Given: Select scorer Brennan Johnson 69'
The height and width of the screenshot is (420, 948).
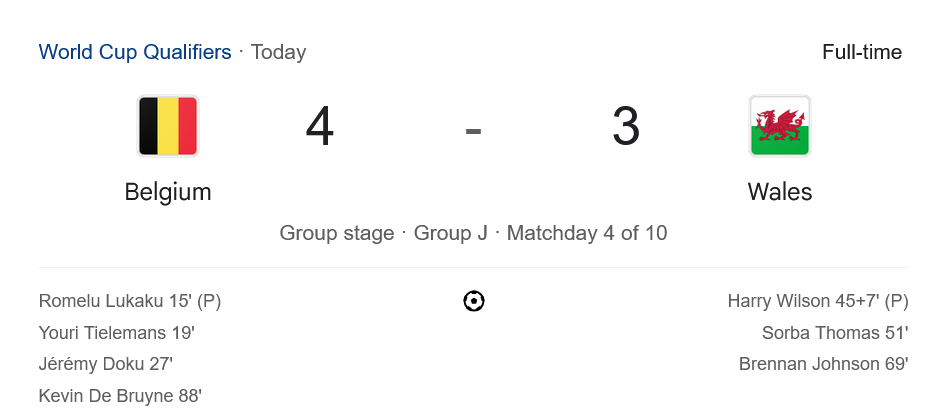Looking at the screenshot, I should point(823,364).
